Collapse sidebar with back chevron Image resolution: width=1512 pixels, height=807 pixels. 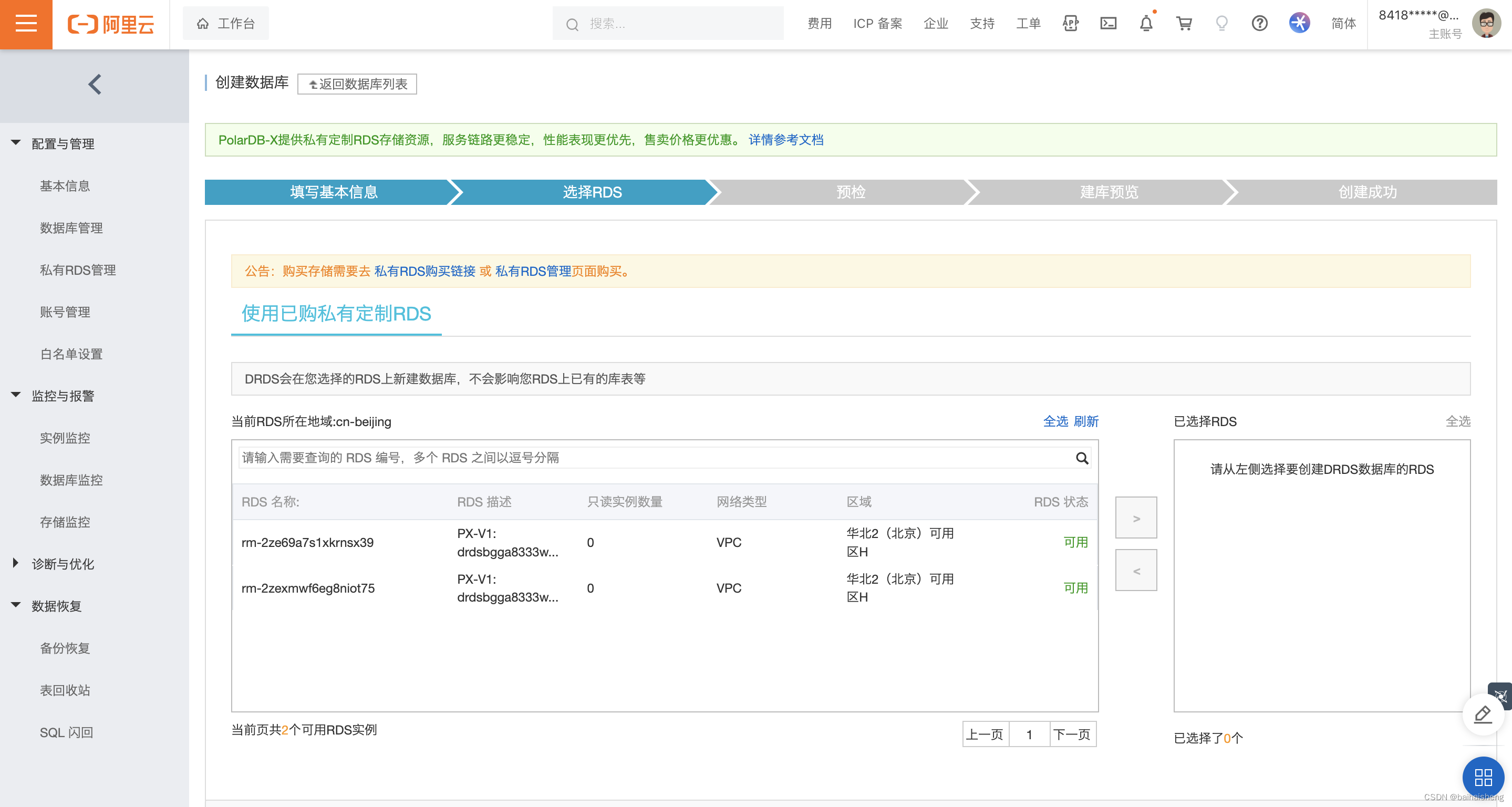[x=95, y=85]
